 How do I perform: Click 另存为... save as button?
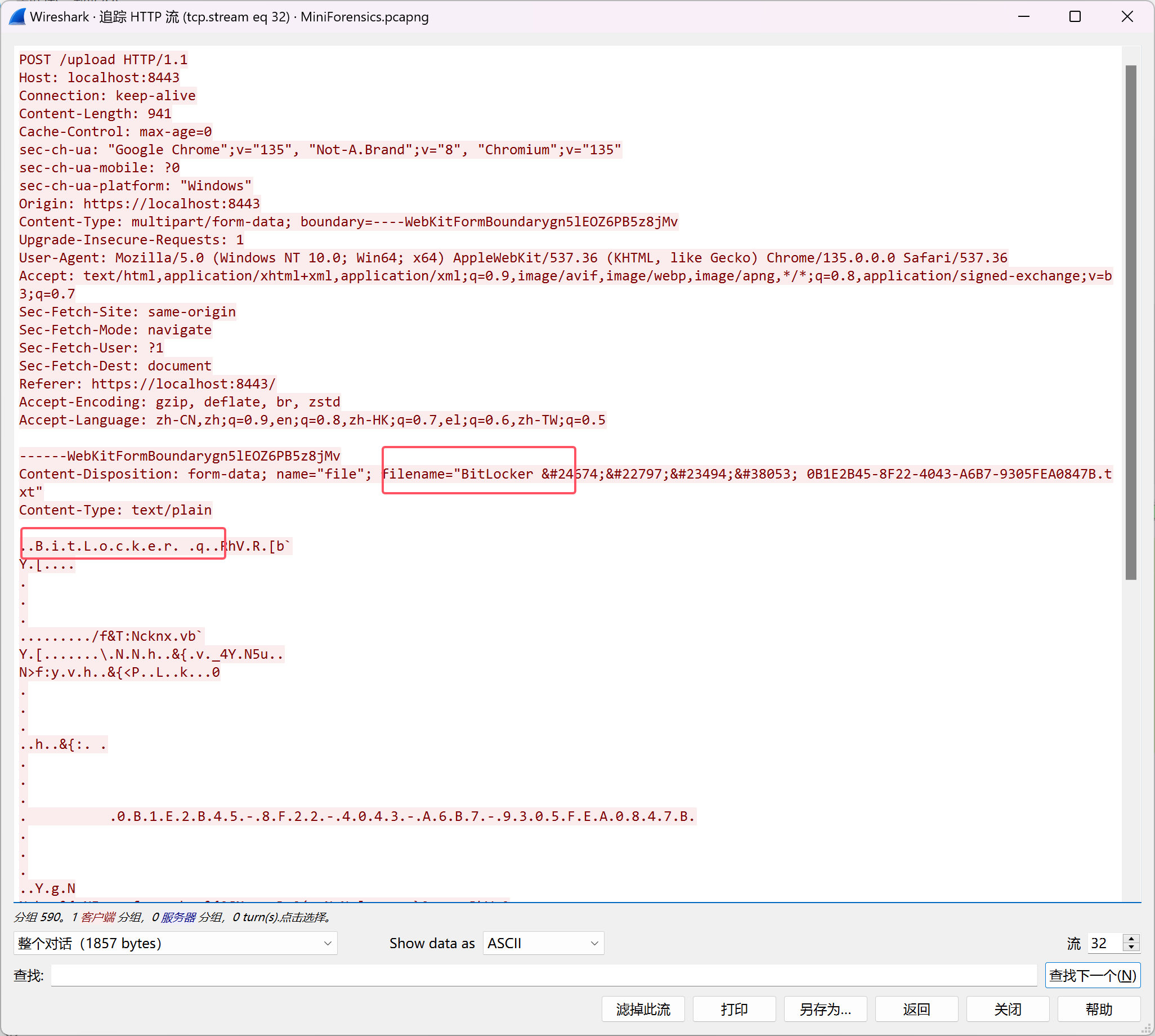(825, 1009)
